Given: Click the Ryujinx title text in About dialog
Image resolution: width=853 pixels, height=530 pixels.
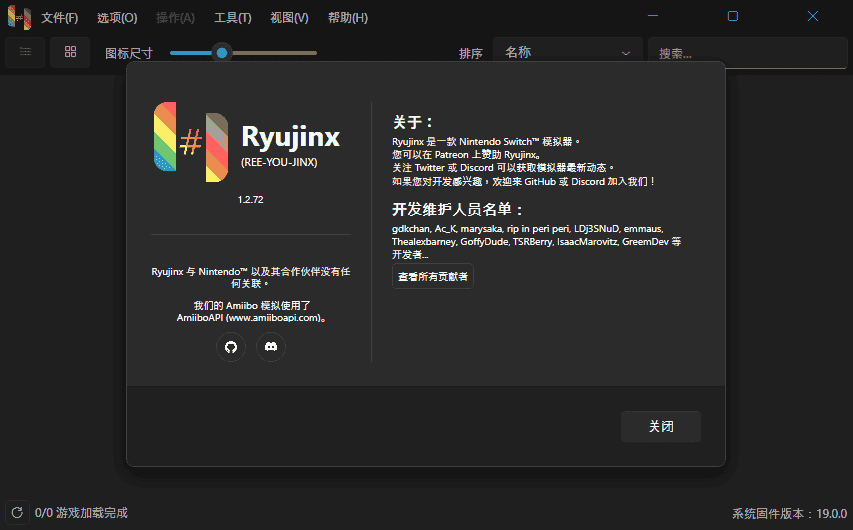Looking at the screenshot, I should (290, 137).
